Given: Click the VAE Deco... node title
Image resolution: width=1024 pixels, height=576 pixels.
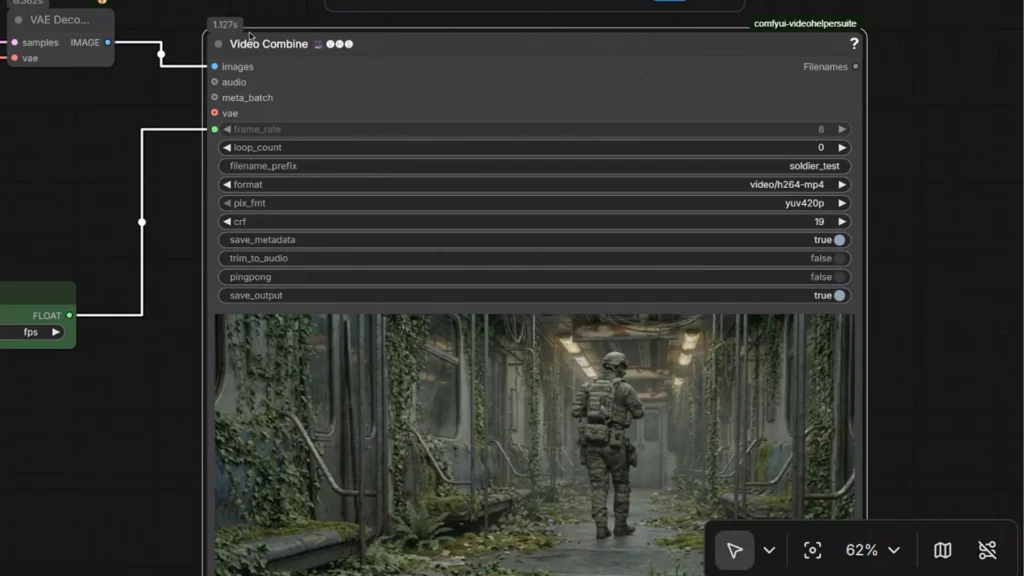Looking at the screenshot, I should (x=59, y=20).
